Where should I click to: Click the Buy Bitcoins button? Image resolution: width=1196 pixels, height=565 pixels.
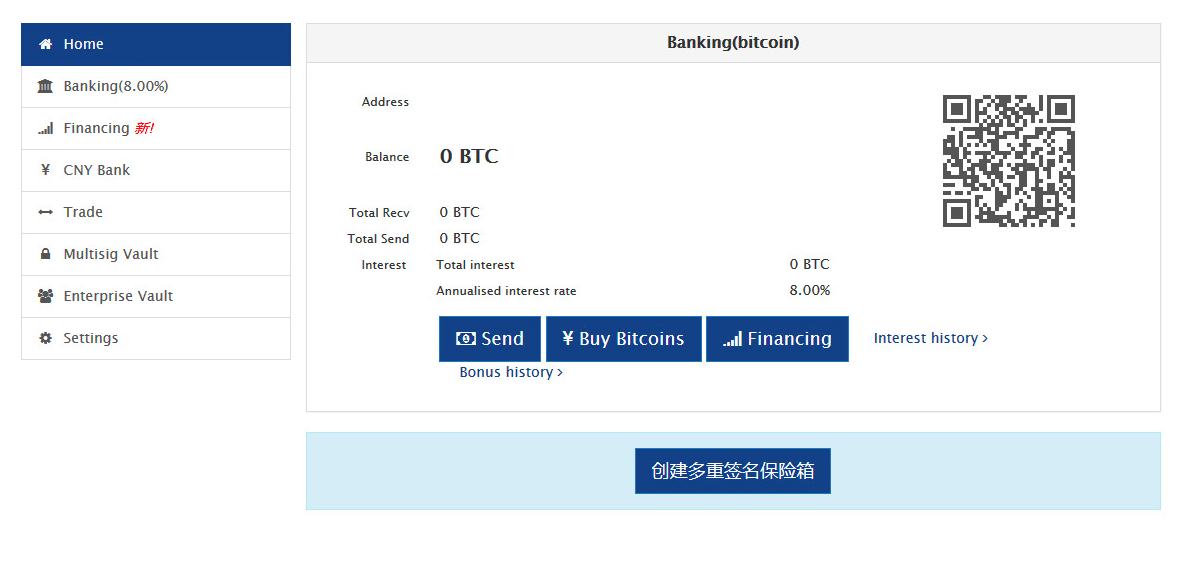(623, 339)
